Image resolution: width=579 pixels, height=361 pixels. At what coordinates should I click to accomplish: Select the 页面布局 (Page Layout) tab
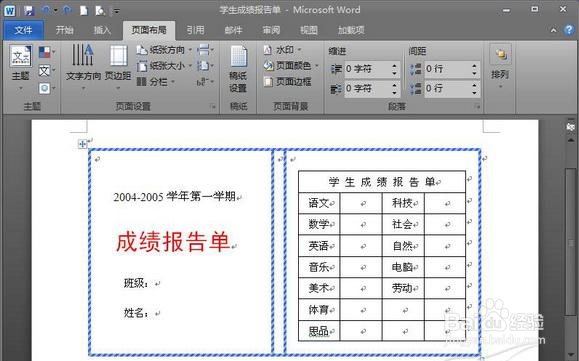tap(149, 30)
